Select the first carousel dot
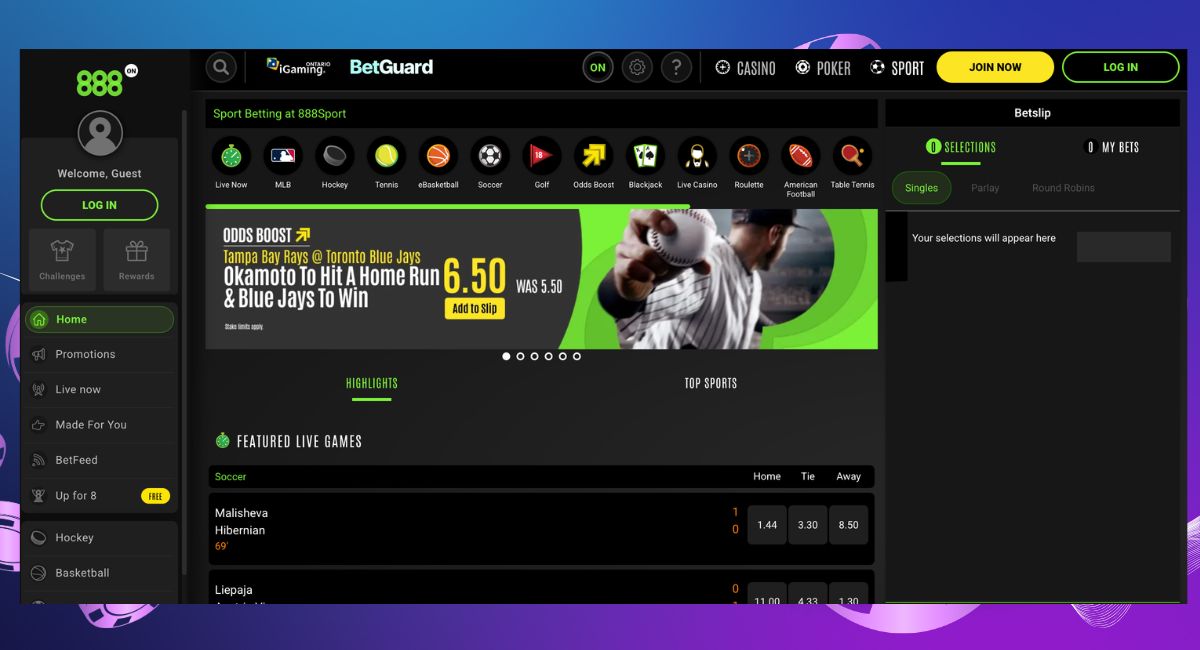This screenshot has width=1200, height=650. pos(506,356)
